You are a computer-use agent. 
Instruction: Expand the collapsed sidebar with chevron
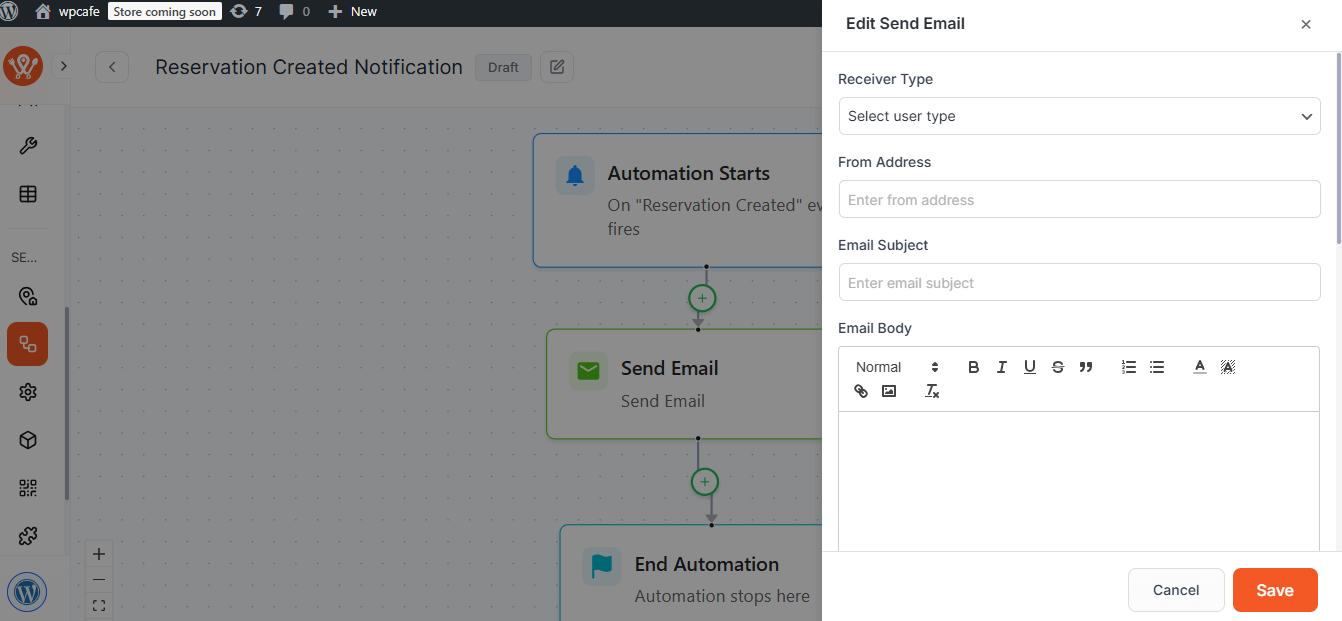pyautogui.click(x=63, y=66)
